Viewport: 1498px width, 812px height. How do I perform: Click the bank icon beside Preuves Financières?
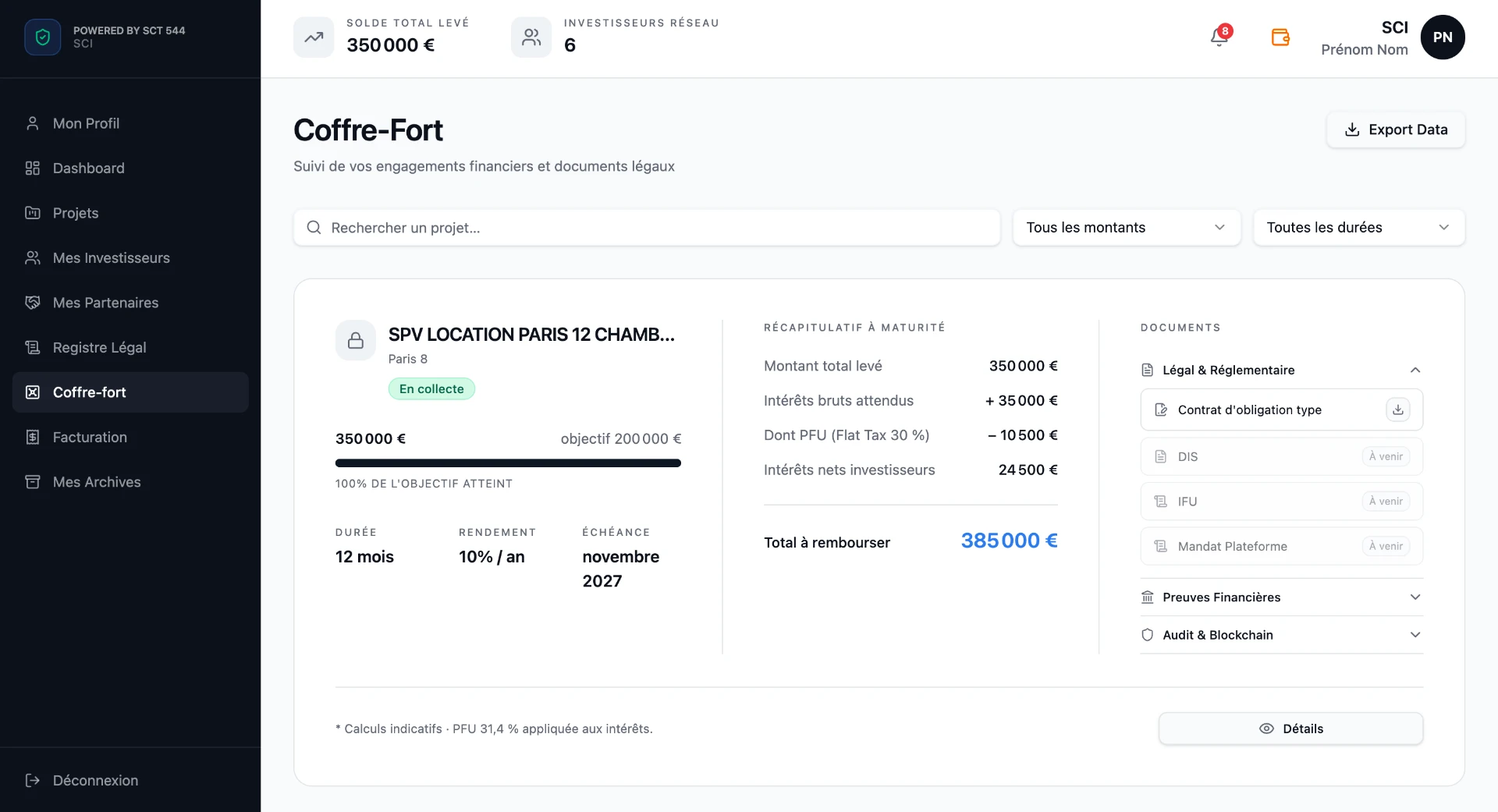pos(1148,597)
